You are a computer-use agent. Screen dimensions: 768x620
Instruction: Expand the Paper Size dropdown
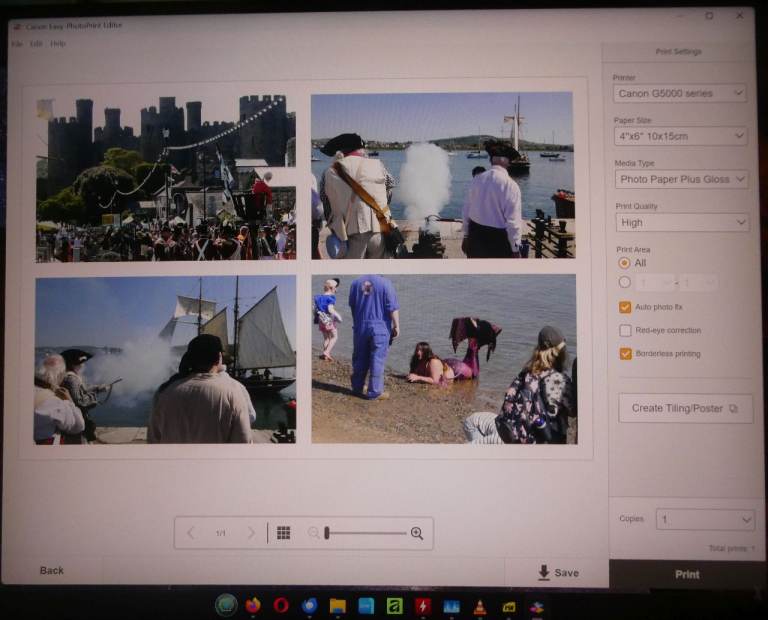click(x=680, y=136)
